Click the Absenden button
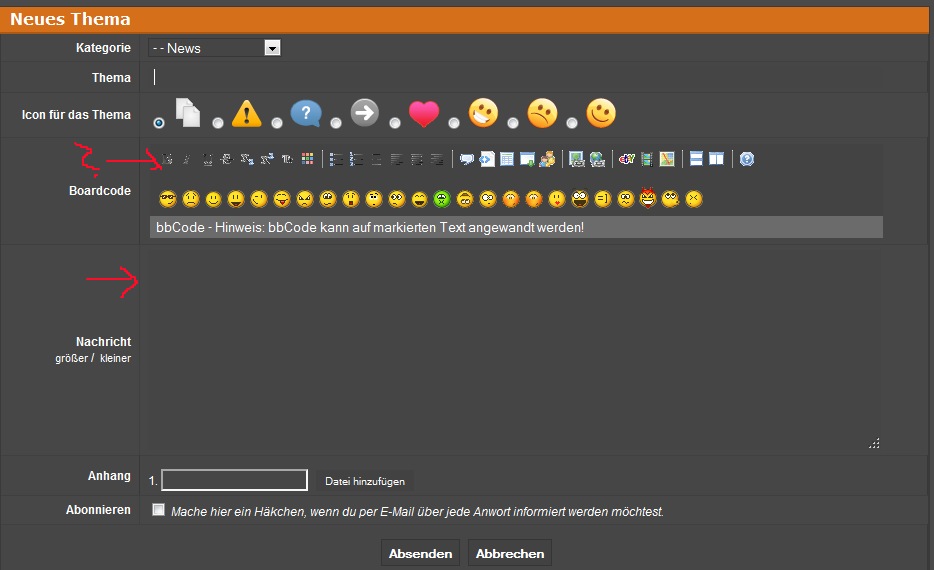The image size is (934, 570). click(420, 553)
